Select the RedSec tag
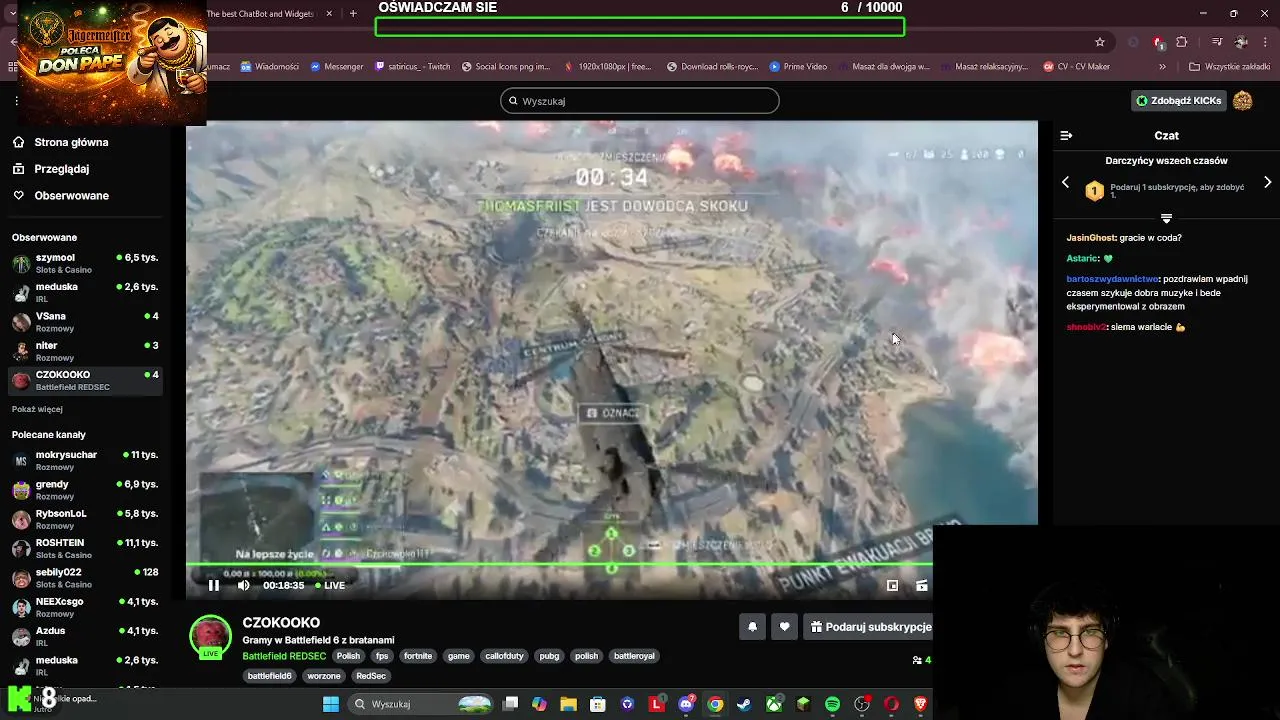The height and width of the screenshot is (720, 1280). pyautogui.click(x=371, y=676)
